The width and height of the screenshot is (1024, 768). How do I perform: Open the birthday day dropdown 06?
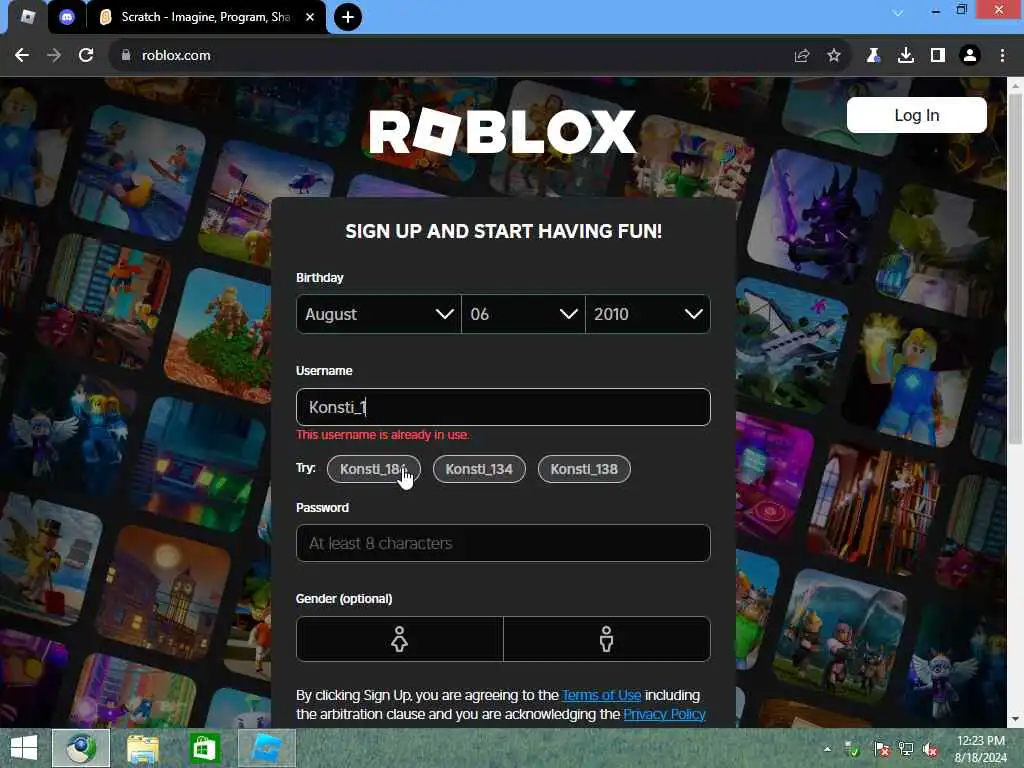pyautogui.click(x=523, y=314)
